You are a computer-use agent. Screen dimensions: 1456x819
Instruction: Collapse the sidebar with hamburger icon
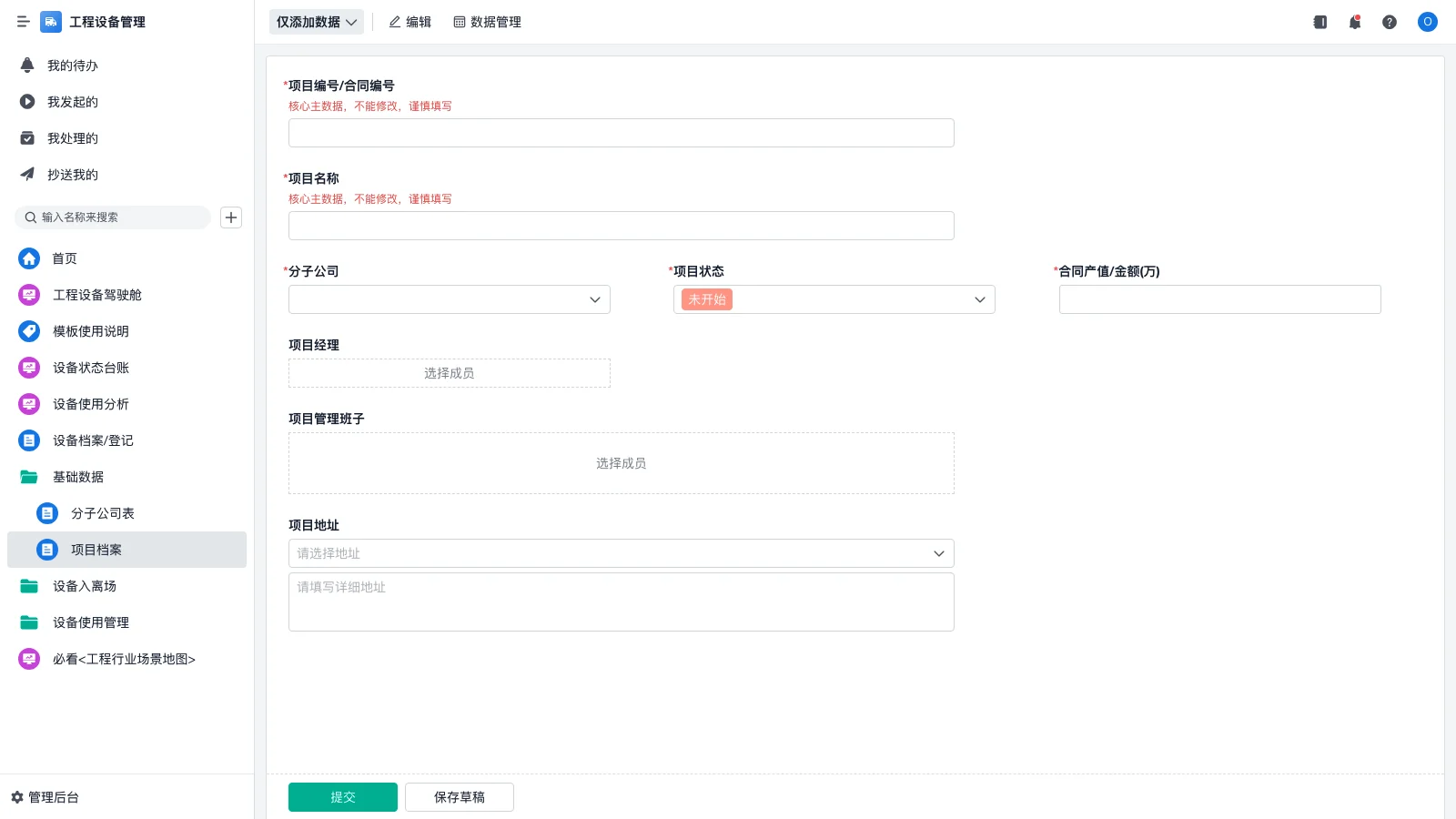(x=23, y=22)
